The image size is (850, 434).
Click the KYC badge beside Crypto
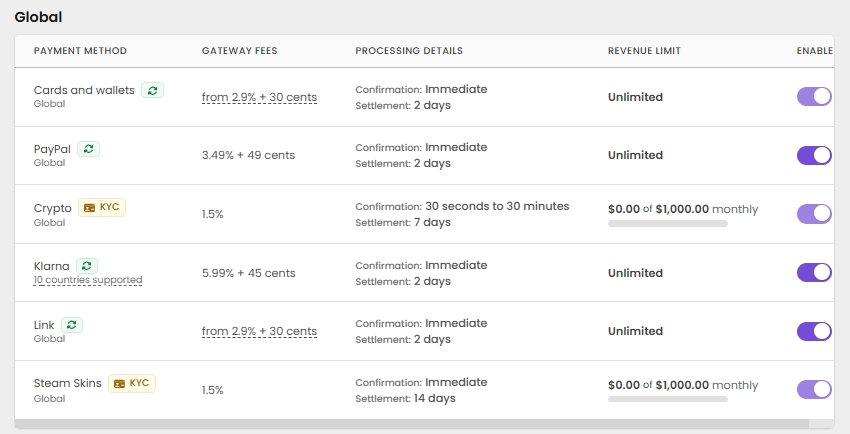pyautogui.click(x=102, y=208)
